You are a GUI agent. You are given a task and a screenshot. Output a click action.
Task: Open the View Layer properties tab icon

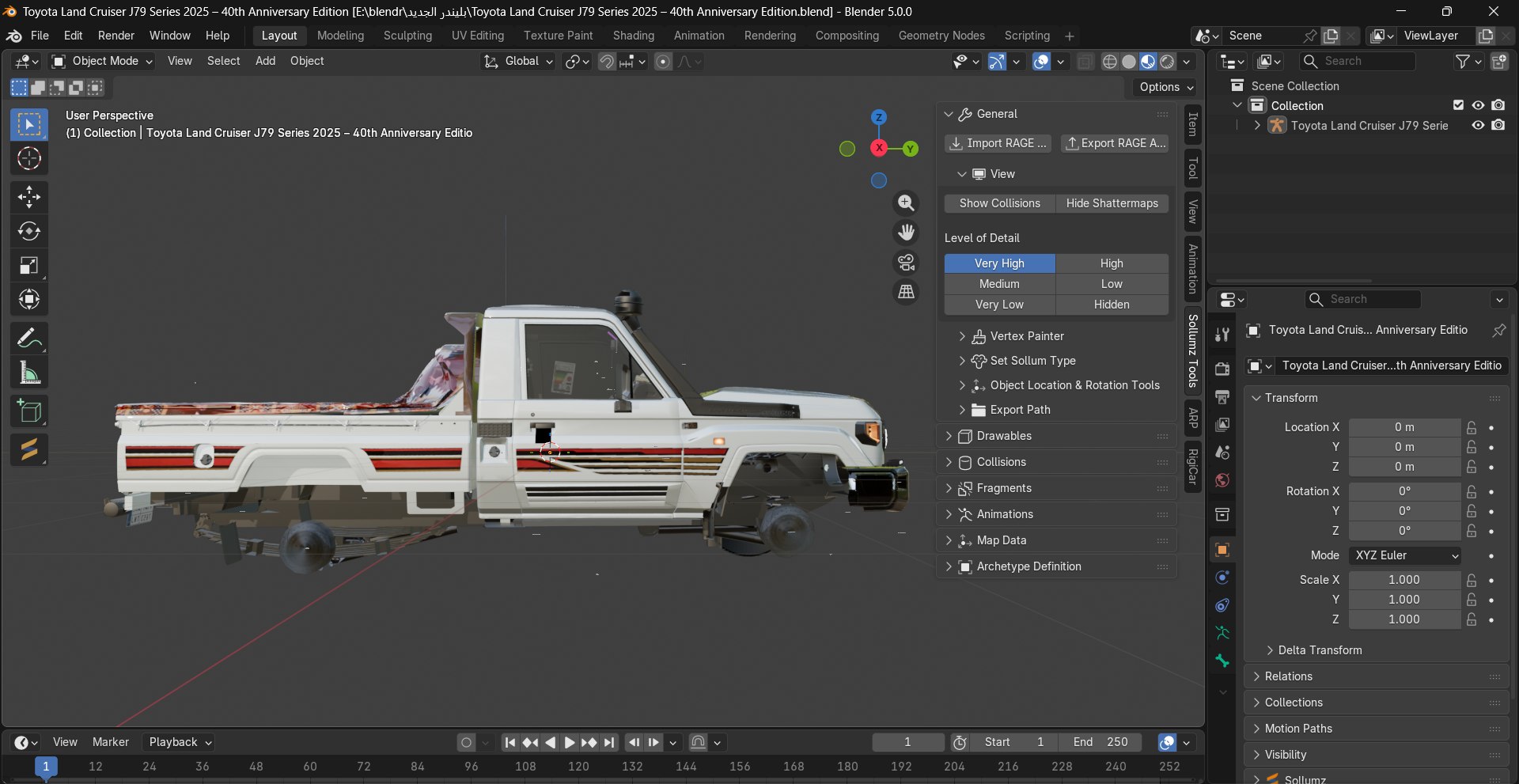(x=1222, y=425)
